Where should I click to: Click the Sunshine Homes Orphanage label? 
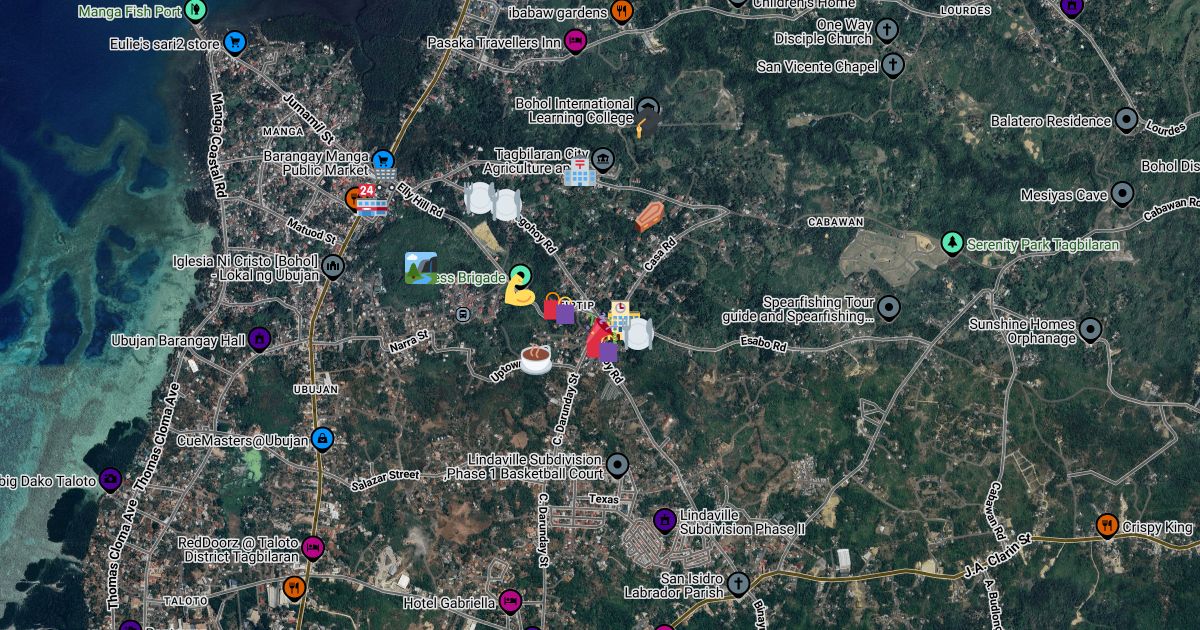click(1022, 331)
